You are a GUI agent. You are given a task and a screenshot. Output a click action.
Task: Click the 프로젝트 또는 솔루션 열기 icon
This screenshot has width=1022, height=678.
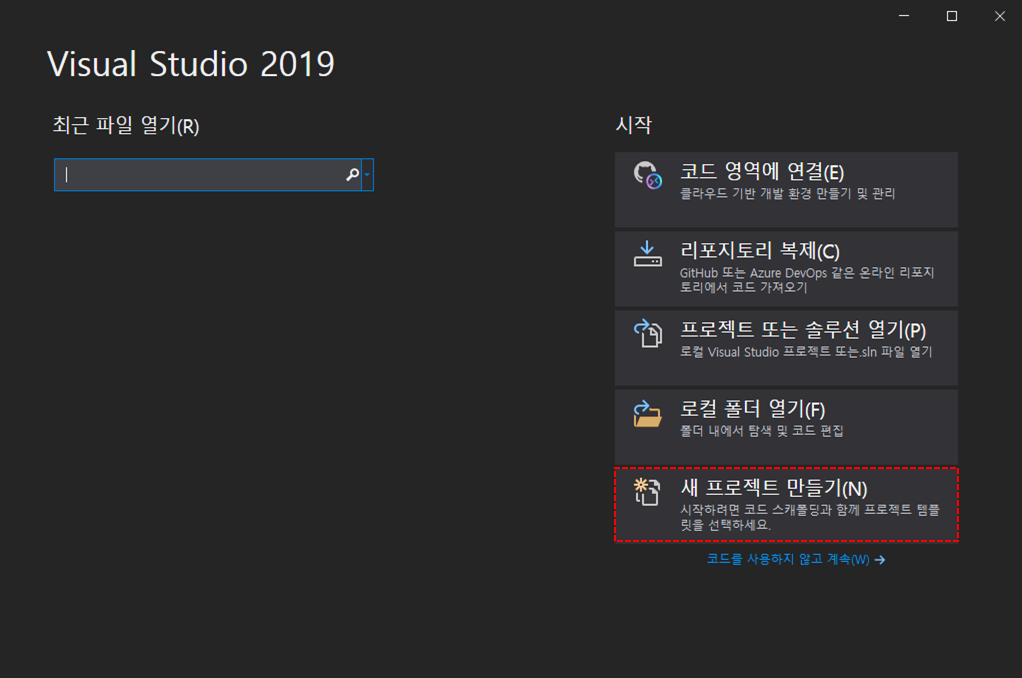click(648, 333)
